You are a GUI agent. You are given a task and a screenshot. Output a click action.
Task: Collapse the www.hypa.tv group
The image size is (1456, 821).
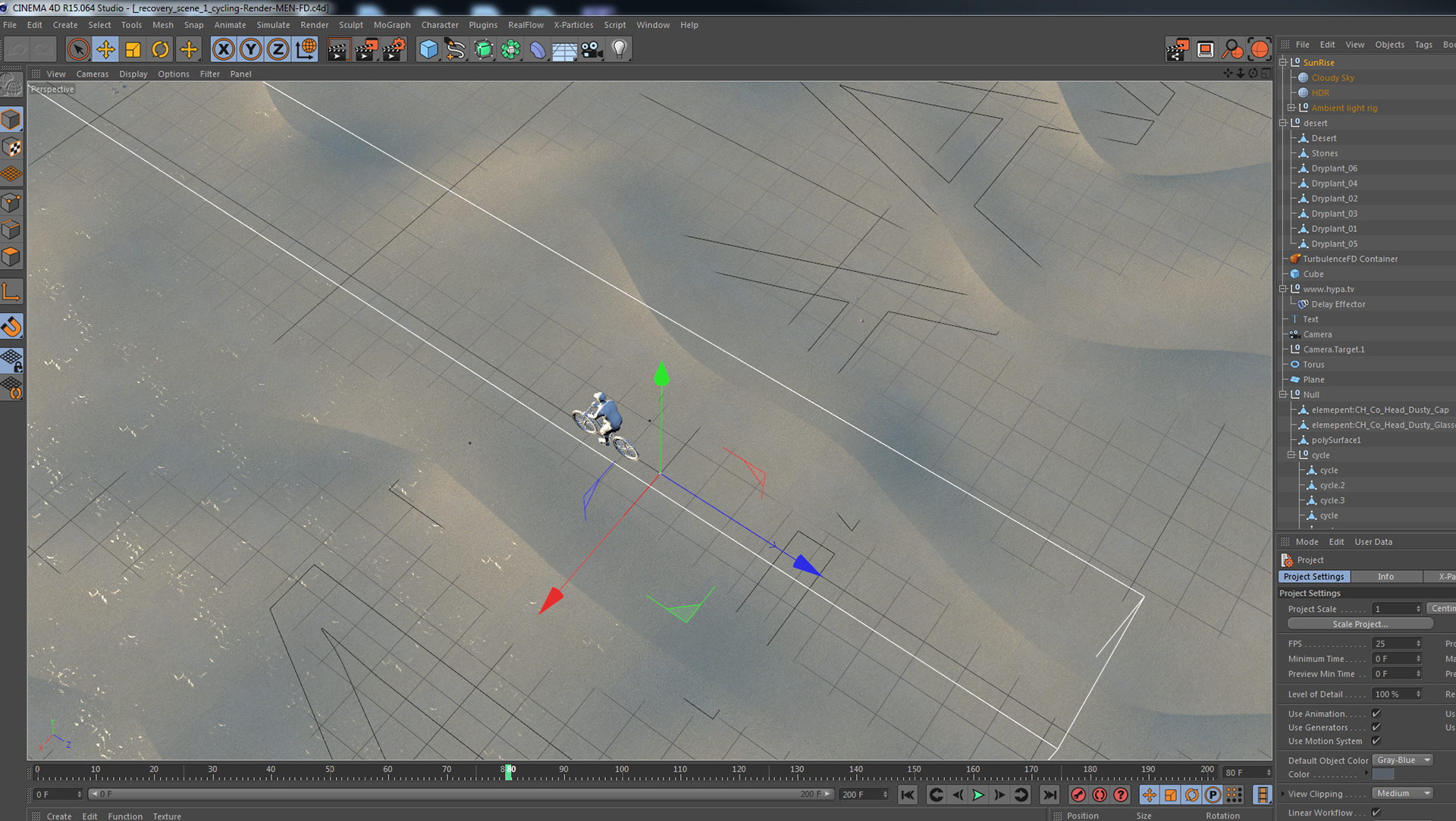click(x=1283, y=289)
